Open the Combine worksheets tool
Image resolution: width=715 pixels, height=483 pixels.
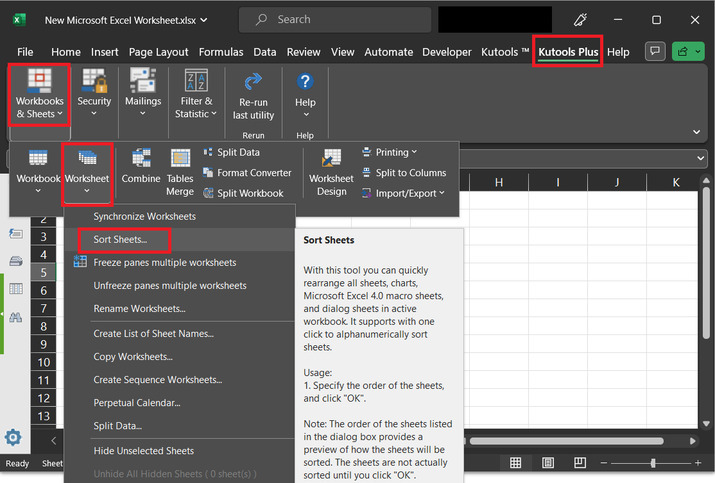141,167
